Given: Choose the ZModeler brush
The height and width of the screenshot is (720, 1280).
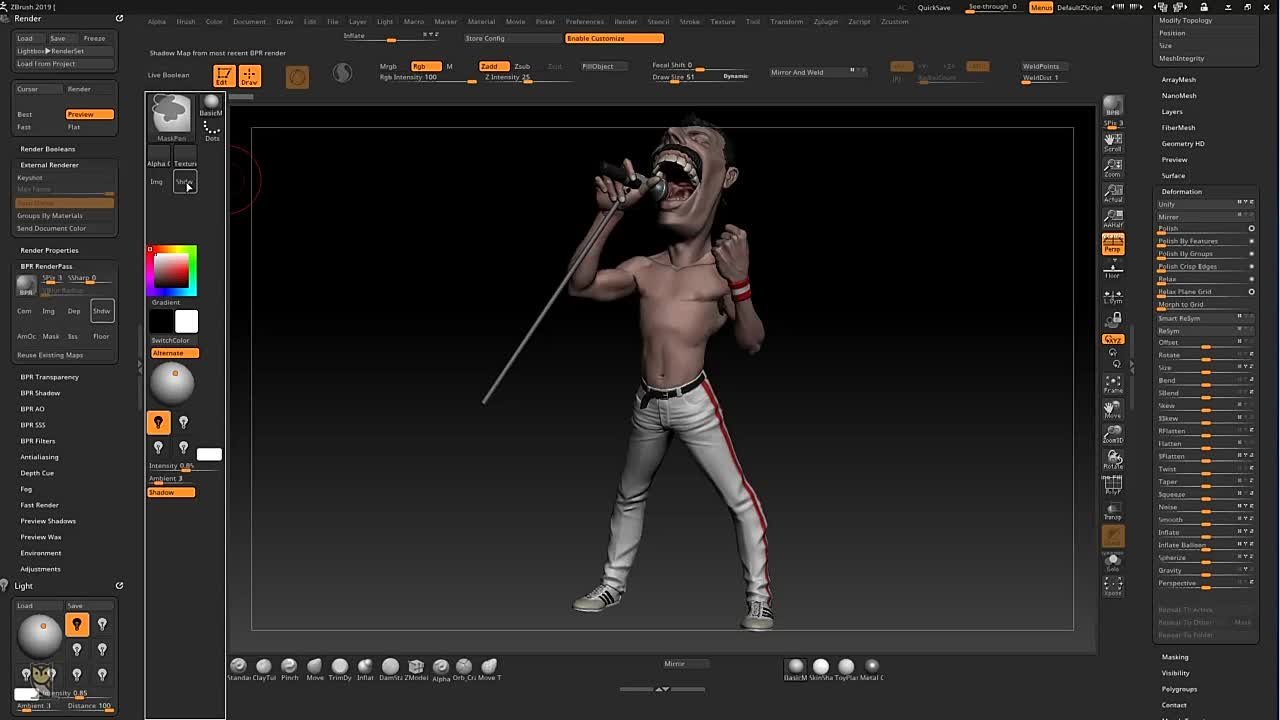Looking at the screenshot, I should point(416,668).
